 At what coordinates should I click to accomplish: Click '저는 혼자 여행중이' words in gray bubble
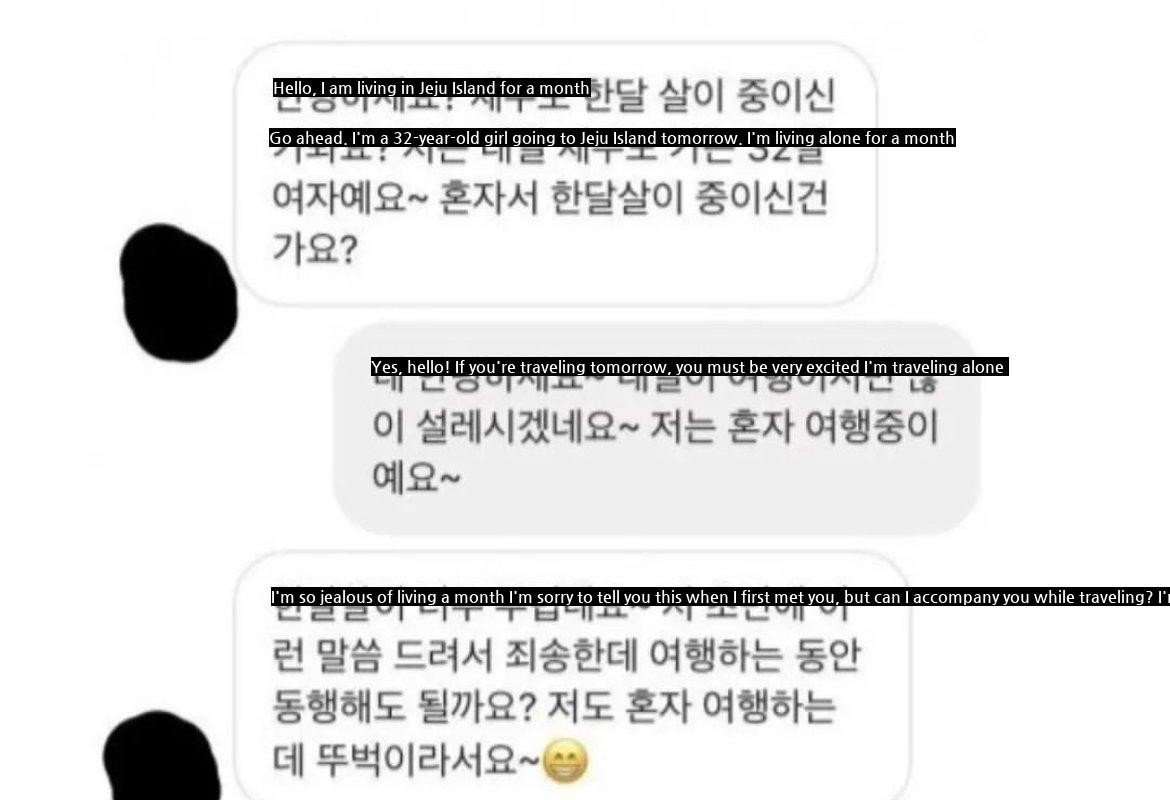[795, 427]
